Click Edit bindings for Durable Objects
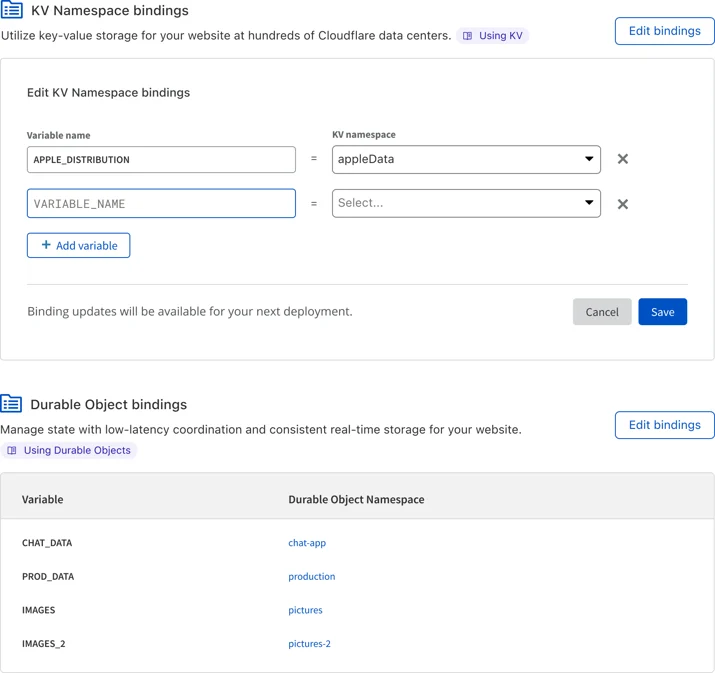This screenshot has height=673, width=715. click(x=664, y=425)
